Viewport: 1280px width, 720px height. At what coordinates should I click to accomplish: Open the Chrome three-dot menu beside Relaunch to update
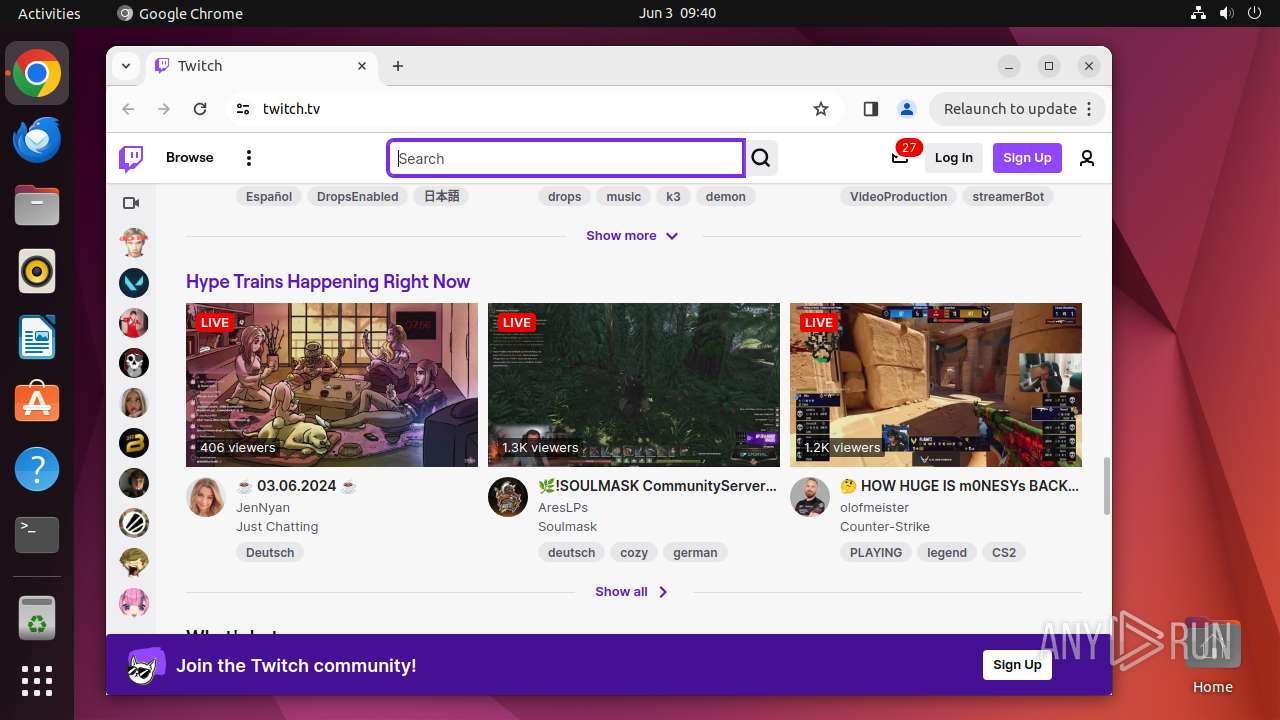(1090, 109)
